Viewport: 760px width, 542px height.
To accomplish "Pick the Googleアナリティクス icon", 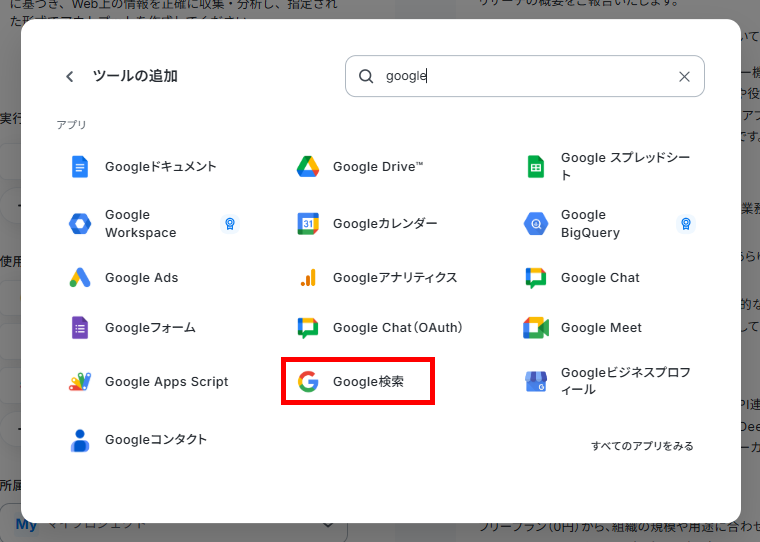I will pos(308,278).
